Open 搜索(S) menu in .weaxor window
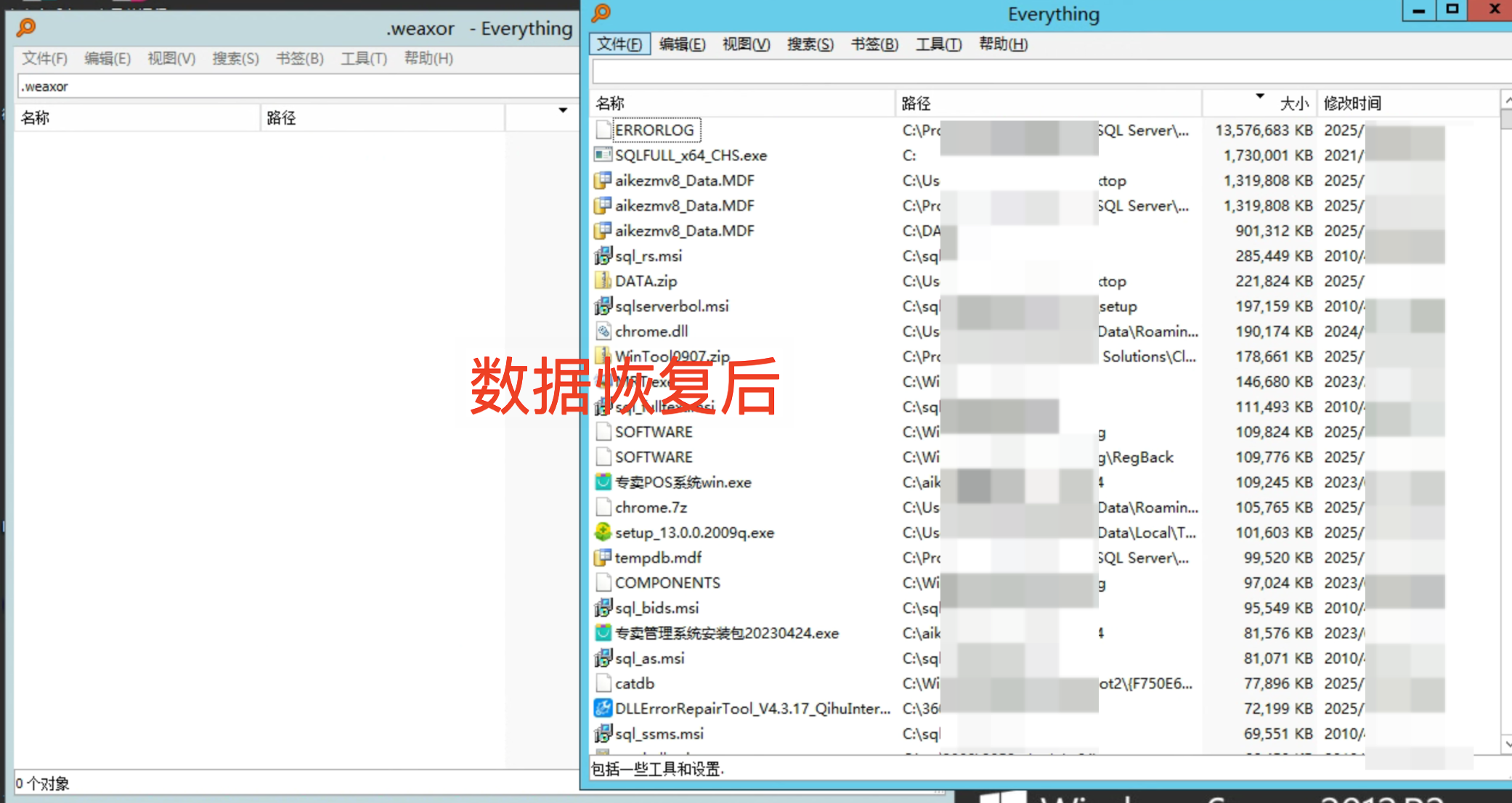 [x=235, y=58]
